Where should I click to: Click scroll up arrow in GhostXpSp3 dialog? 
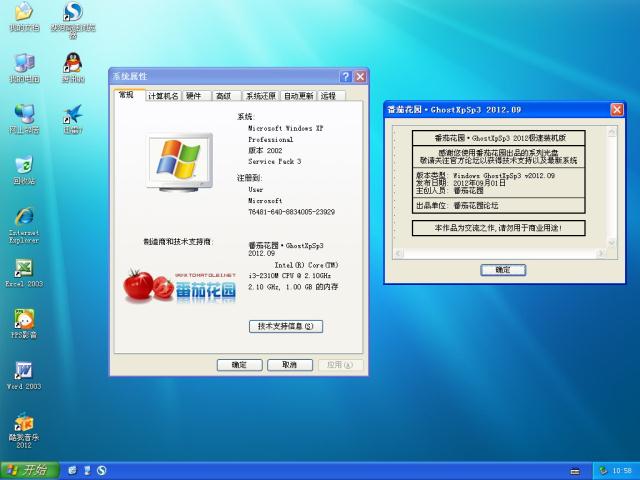click(x=611, y=131)
